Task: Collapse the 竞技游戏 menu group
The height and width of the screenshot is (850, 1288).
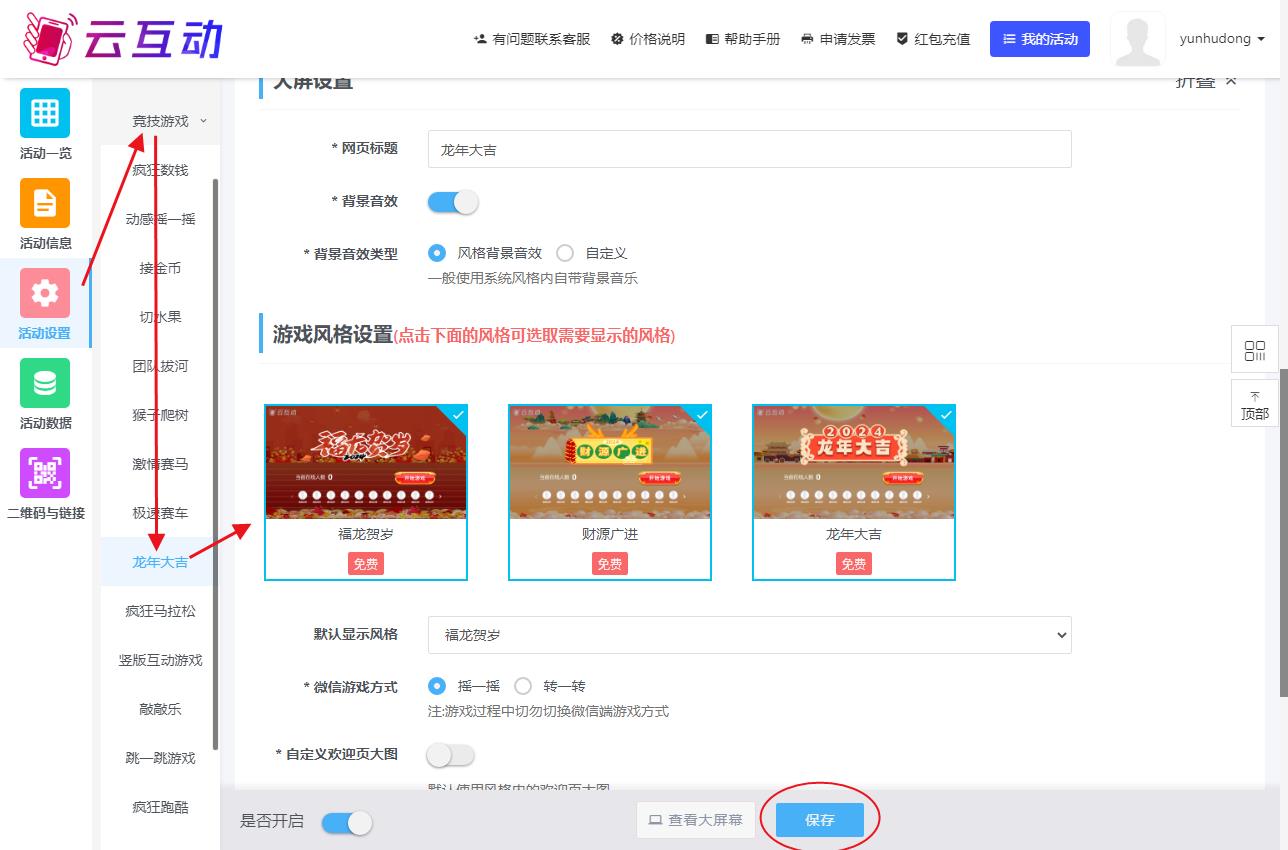Action: [x=160, y=121]
